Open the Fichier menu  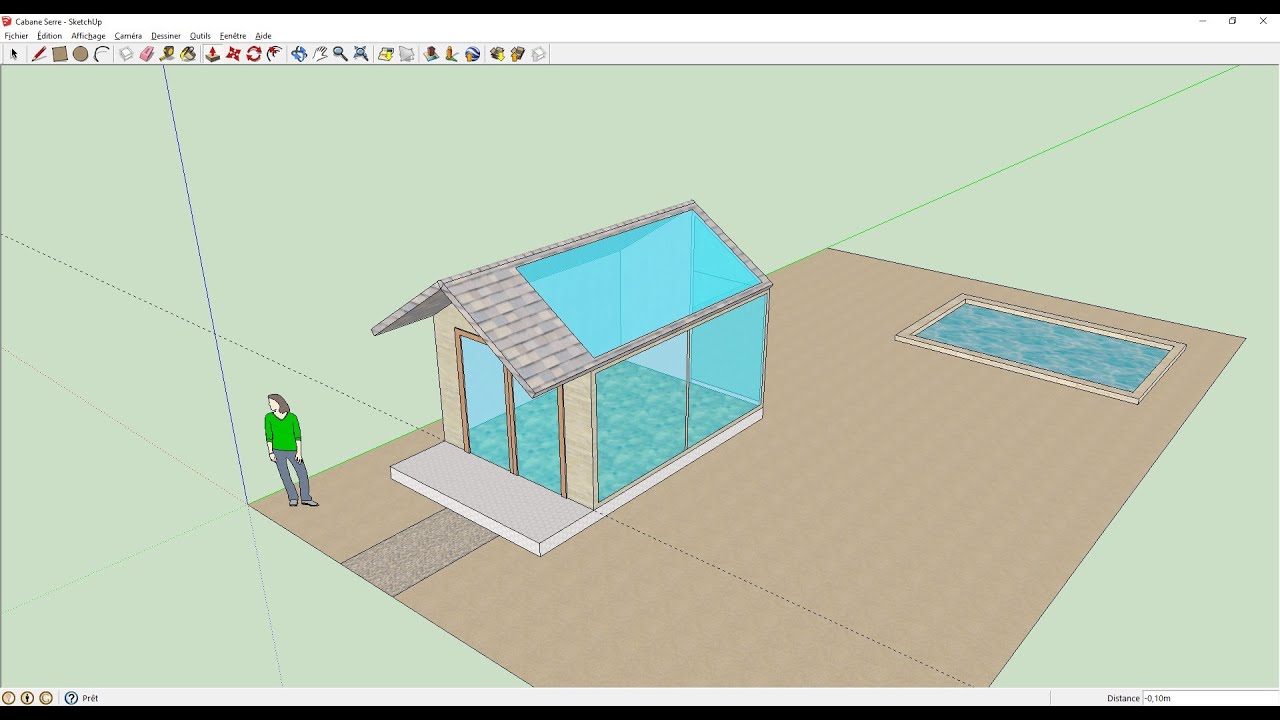(16, 36)
